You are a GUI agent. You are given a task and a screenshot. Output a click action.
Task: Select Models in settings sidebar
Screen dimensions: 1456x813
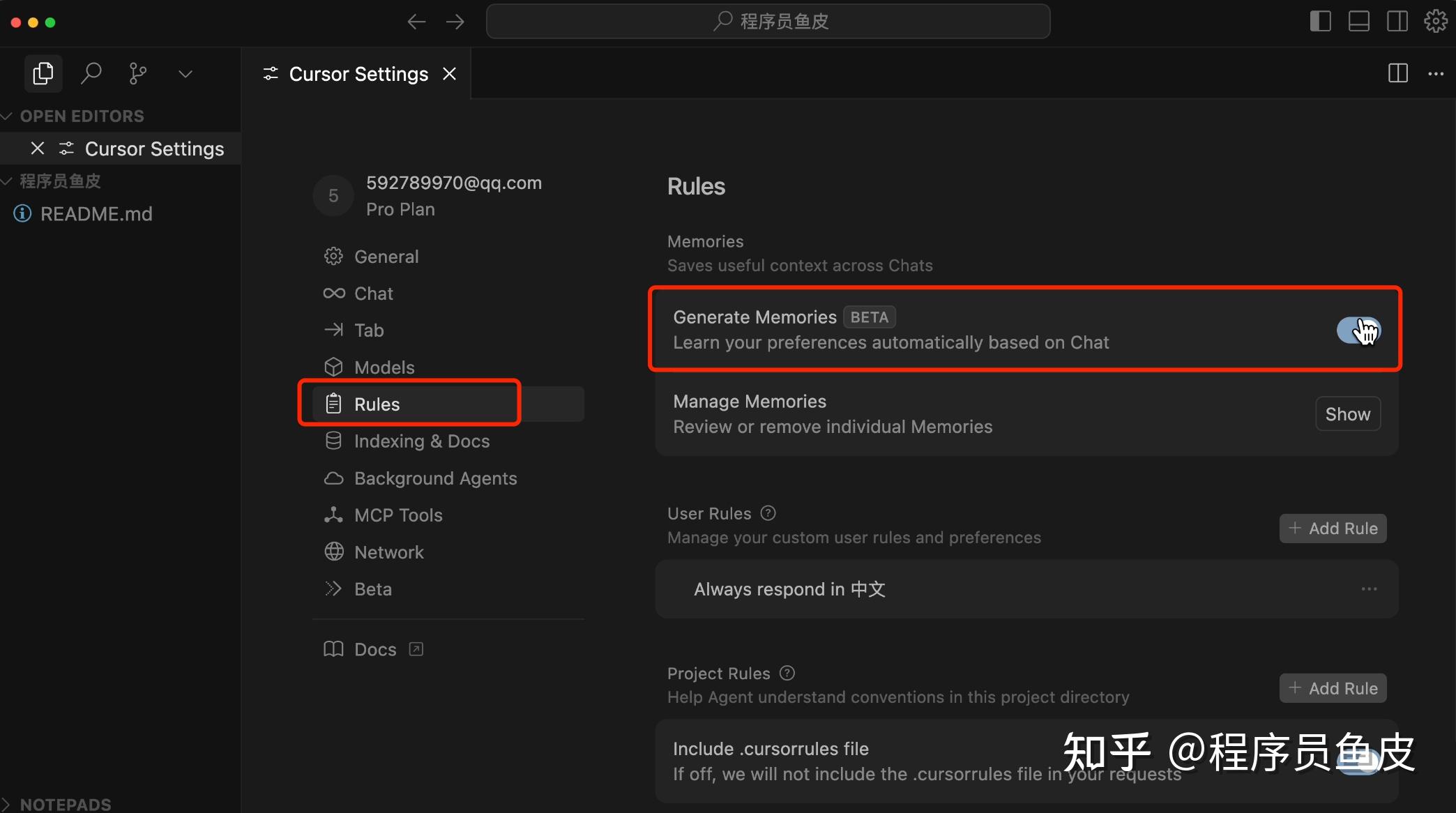click(384, 367)
